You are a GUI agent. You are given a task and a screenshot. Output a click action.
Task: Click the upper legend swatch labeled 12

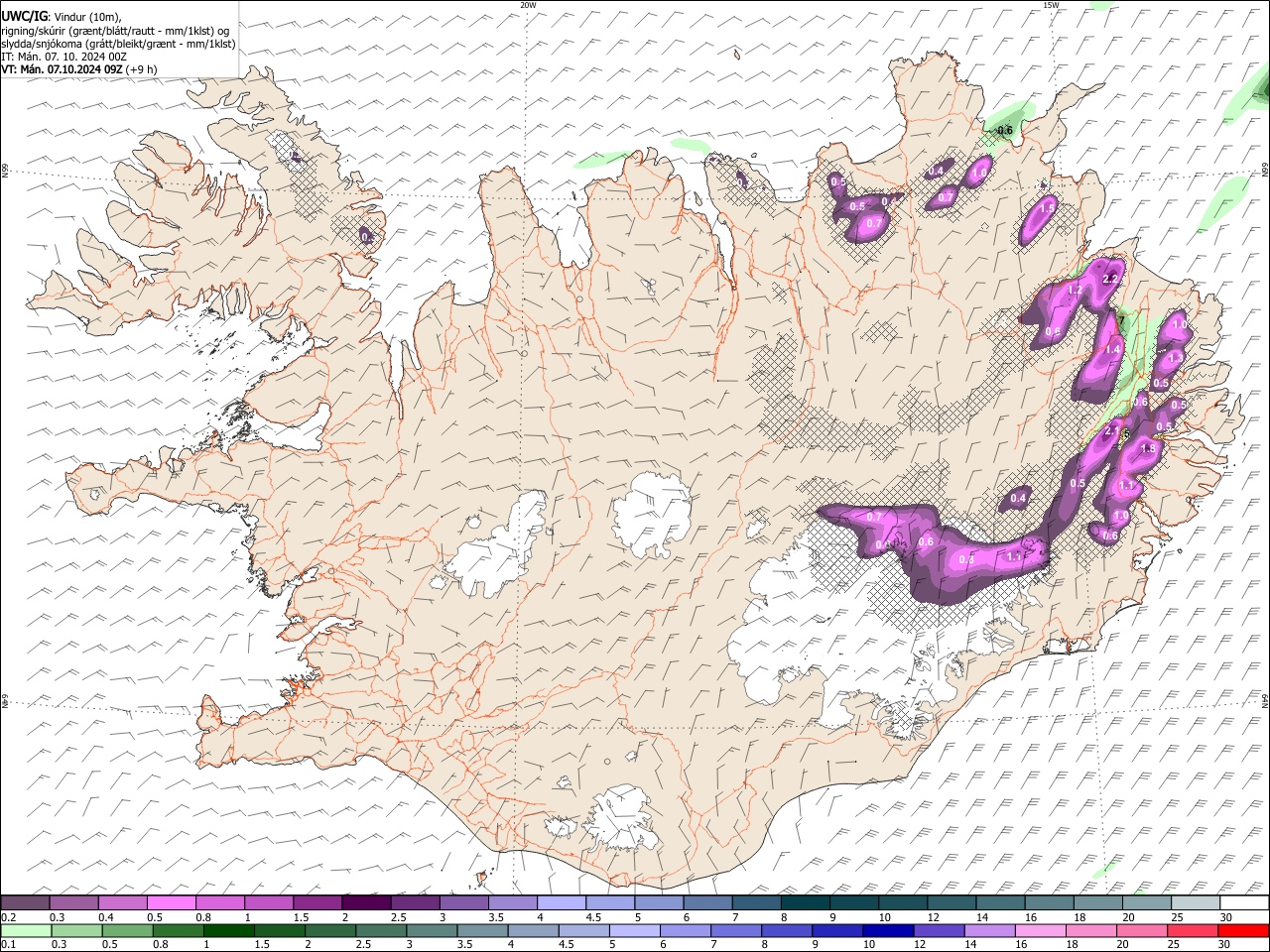click(x=952, y=902)
